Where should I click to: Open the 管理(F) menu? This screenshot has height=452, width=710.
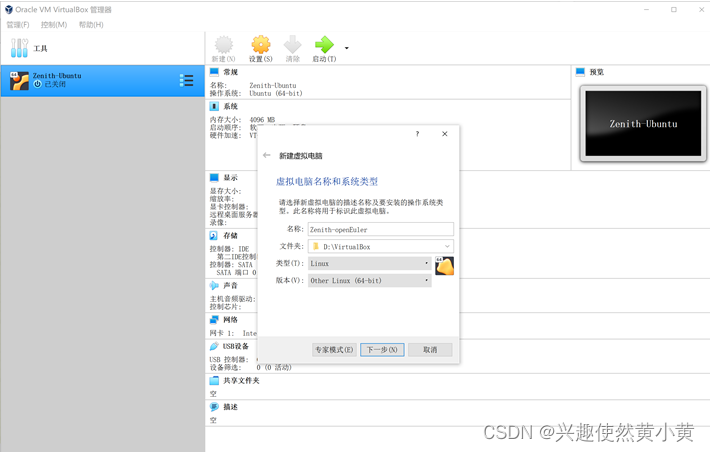coord(18,24)
